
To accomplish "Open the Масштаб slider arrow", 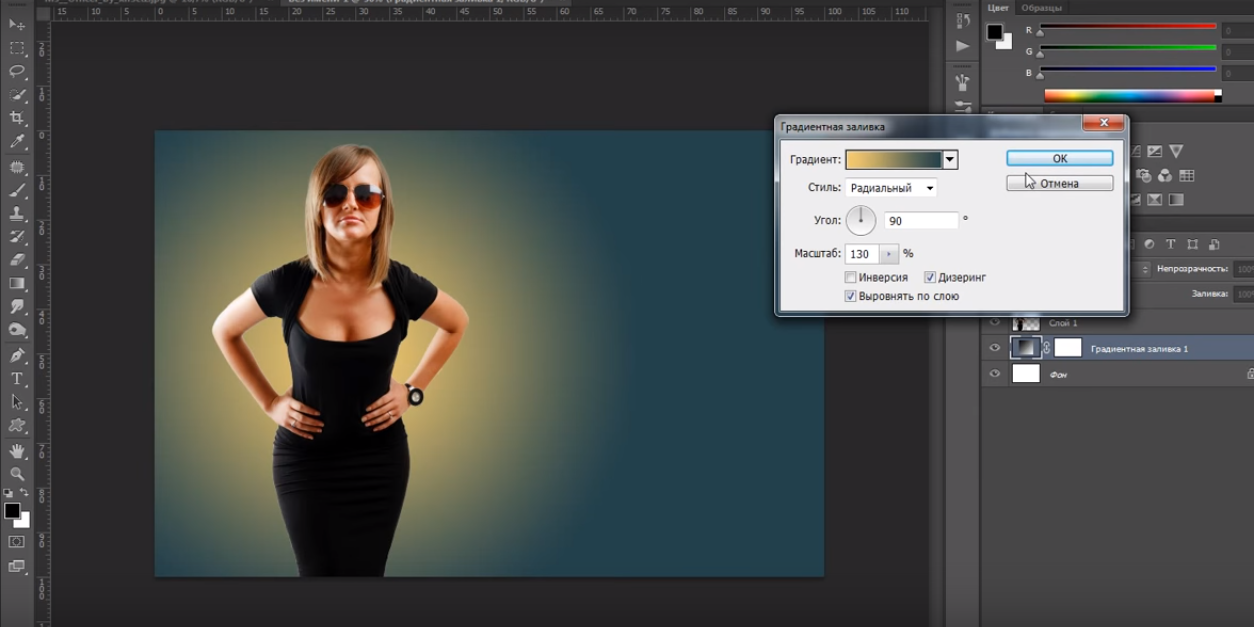I will (888, 254).
